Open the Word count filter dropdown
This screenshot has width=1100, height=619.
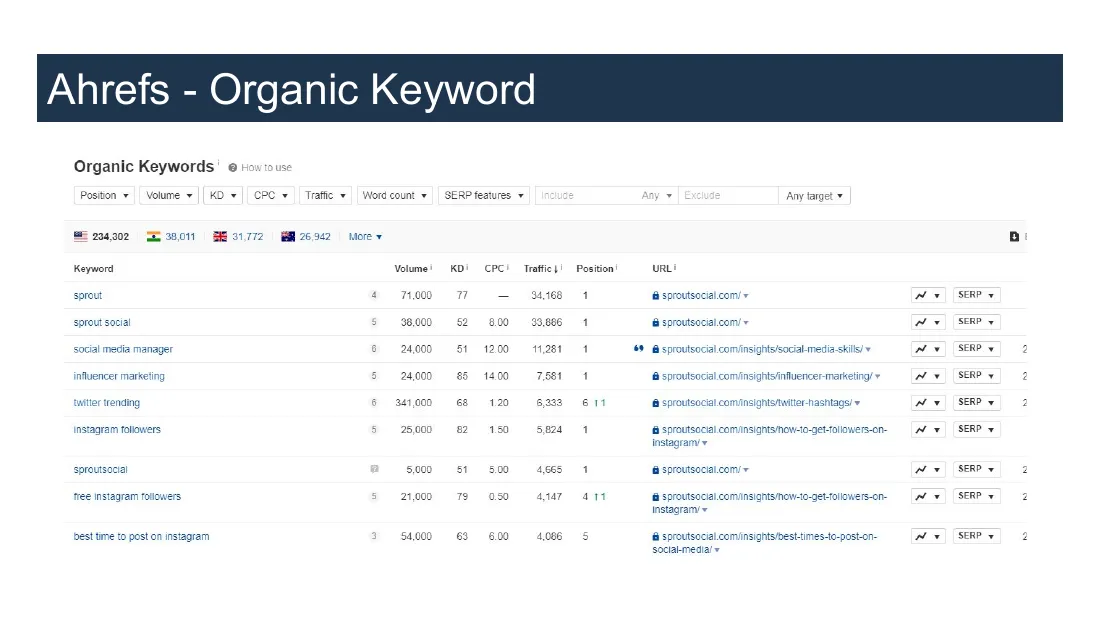click(394, 196)
